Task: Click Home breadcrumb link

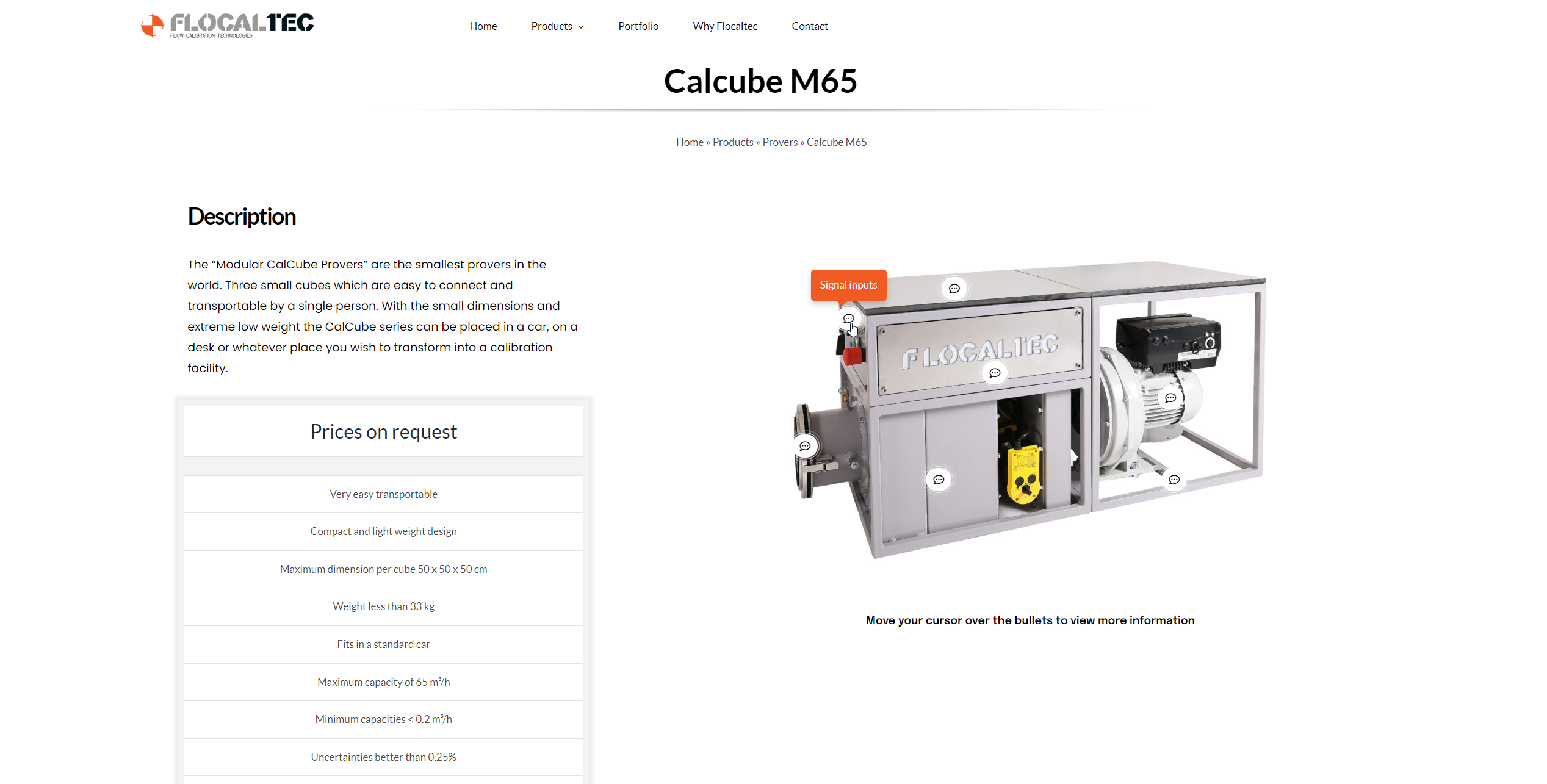Action: [x=690, y=142]
